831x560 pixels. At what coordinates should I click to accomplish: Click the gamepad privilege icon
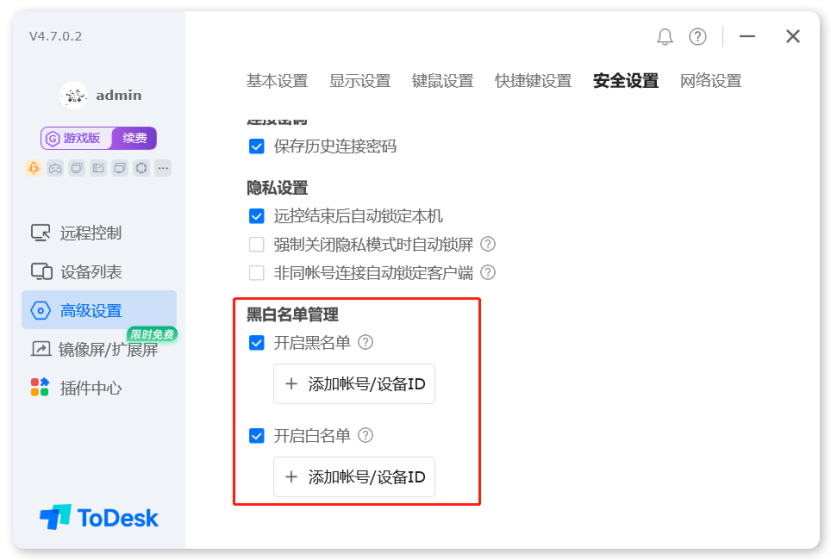55,168
